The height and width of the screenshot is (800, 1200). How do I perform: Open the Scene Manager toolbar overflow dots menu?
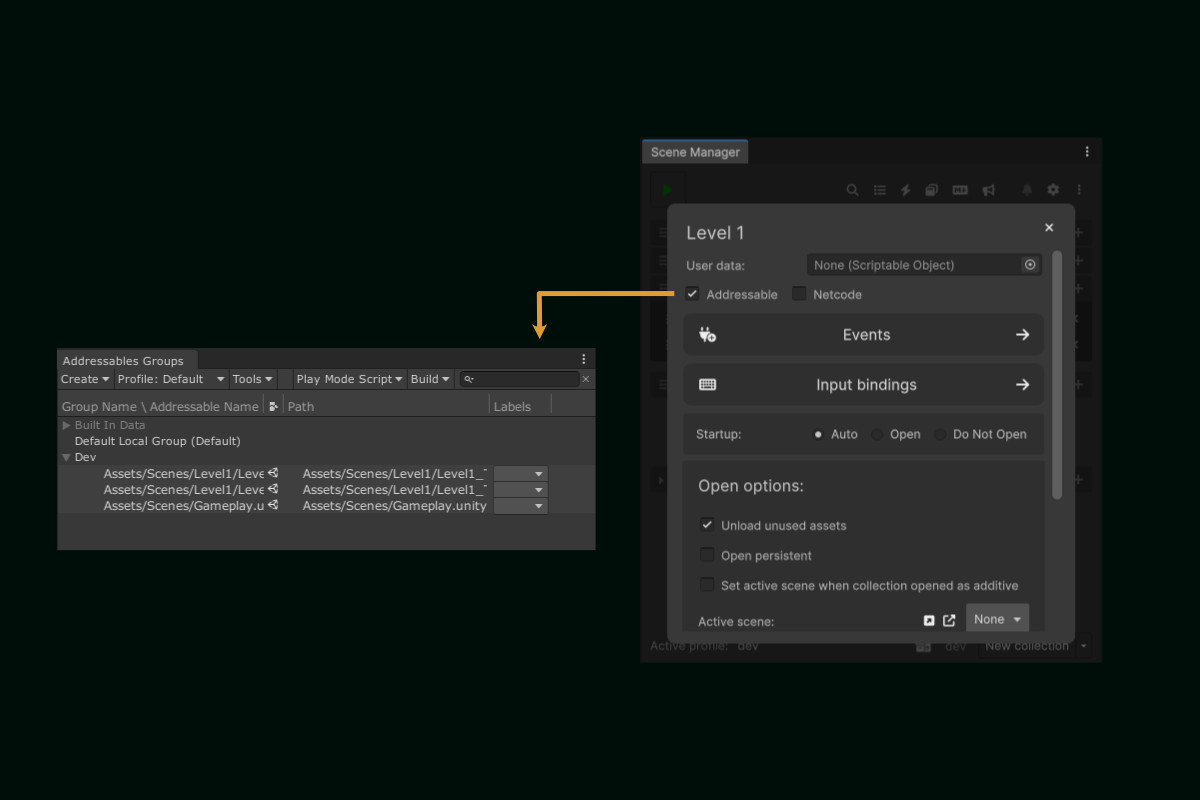(x=1079, y=190)
